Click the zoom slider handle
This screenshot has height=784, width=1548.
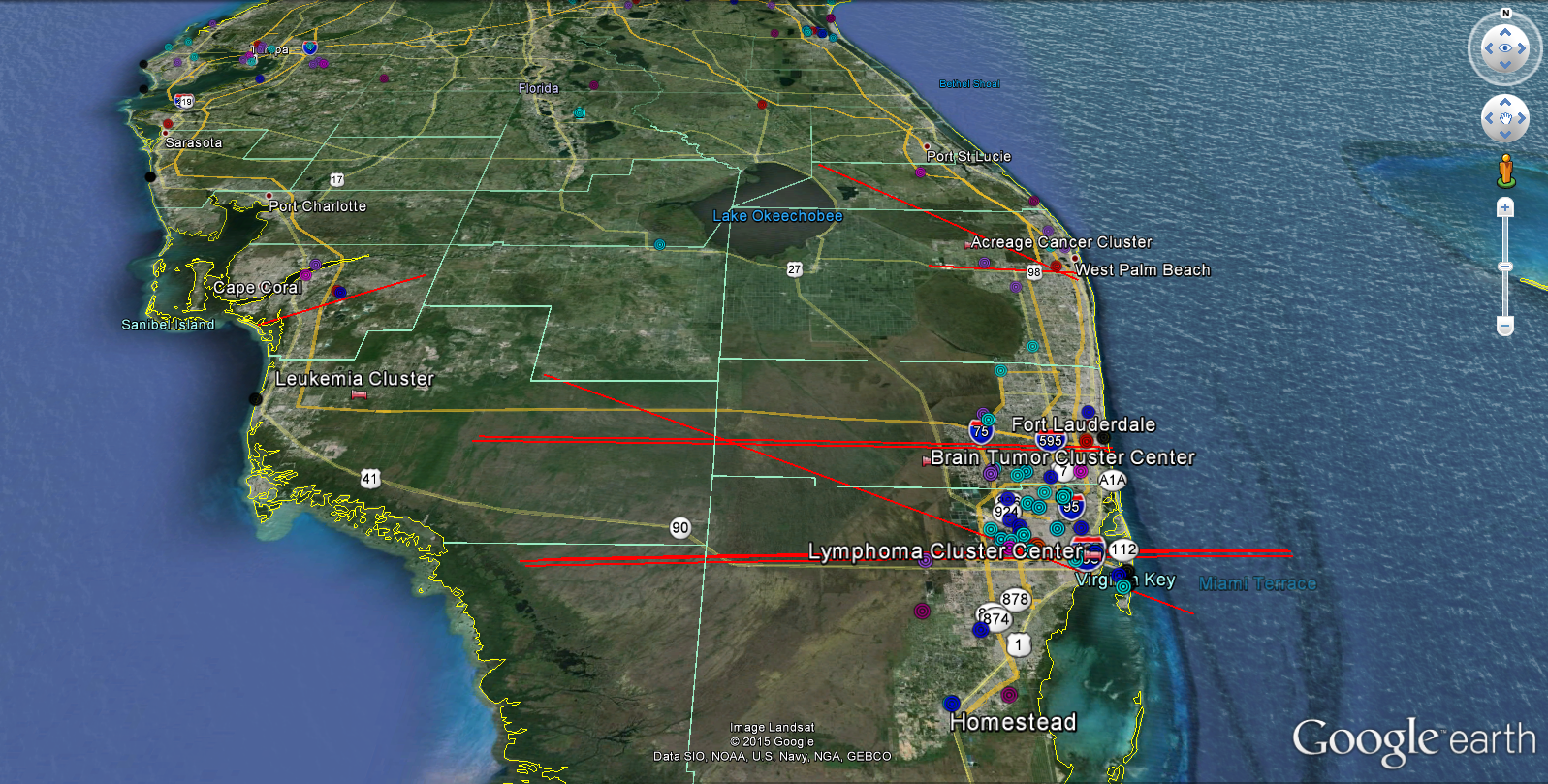pyautogui.click(x=1505, y=266)
